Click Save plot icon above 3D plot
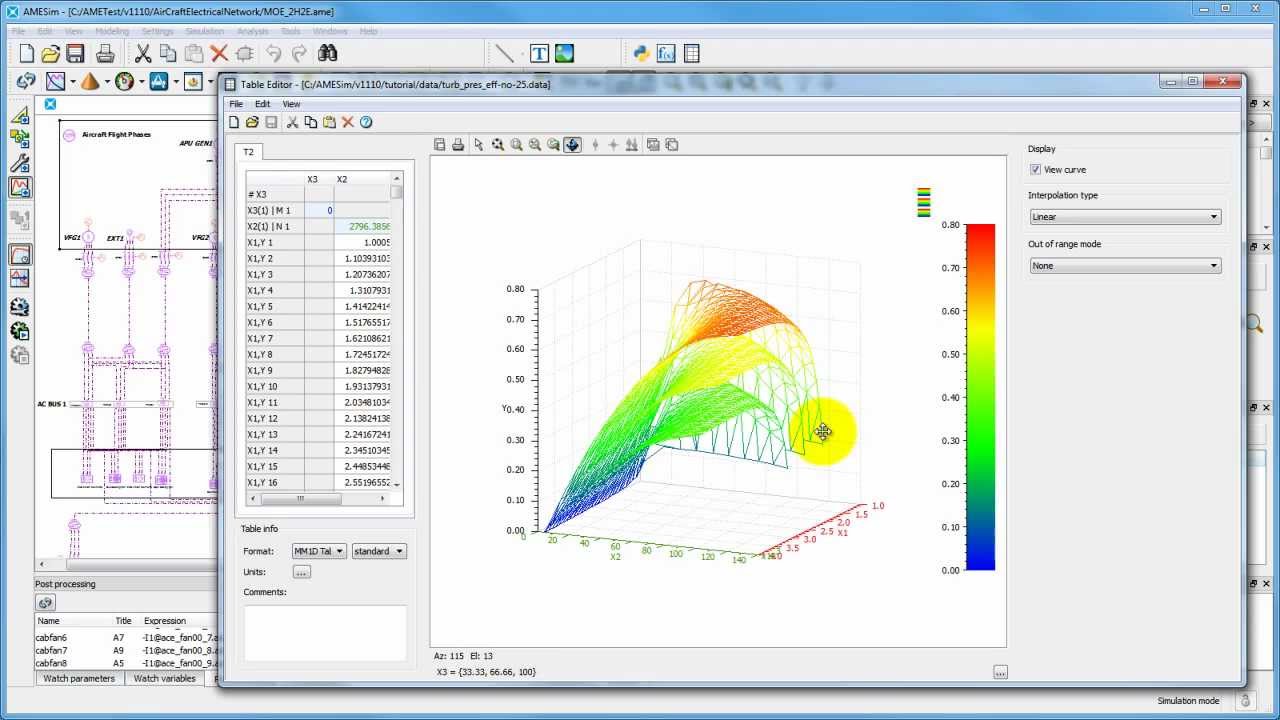The image size is (1280, 720). pyautogui.click(x=440, y=145)
